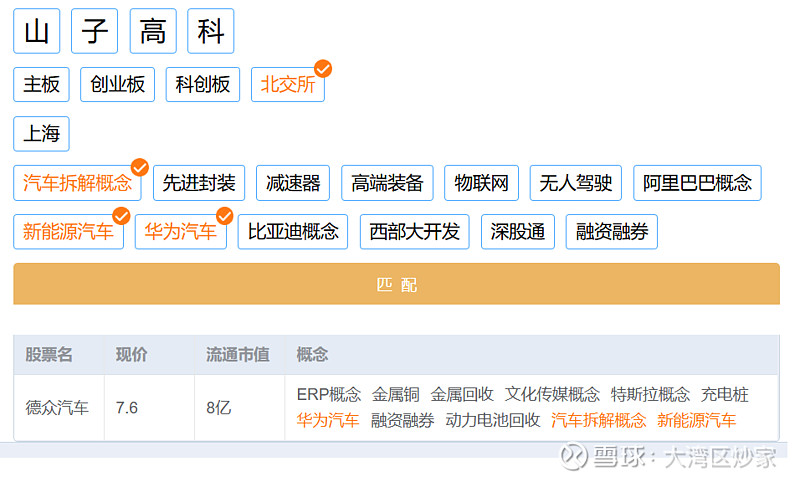Click 文化传媒概念 in the concept cell

(552, 395)
